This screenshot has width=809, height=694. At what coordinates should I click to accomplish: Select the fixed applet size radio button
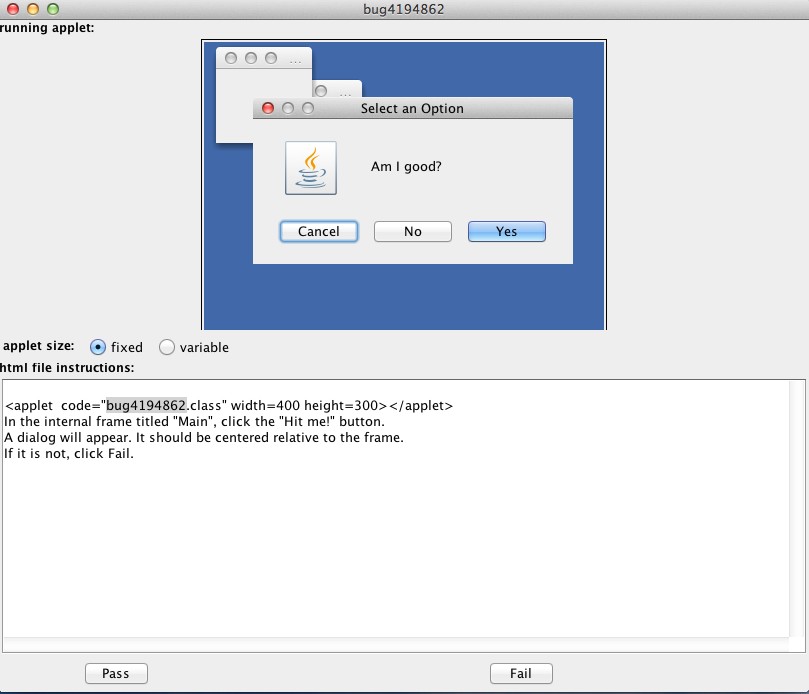coord(98,347)
